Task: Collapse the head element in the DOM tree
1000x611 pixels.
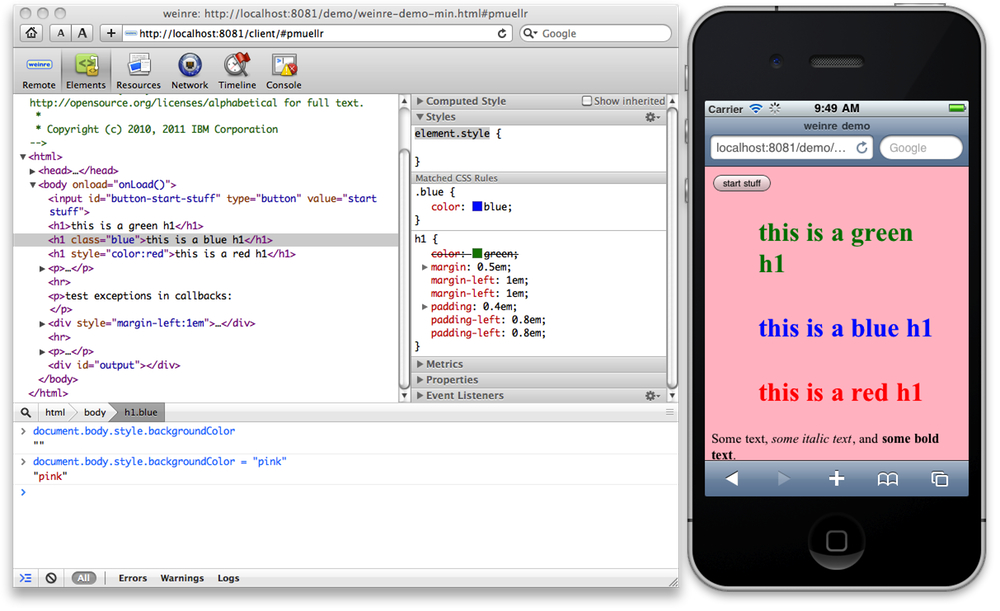Action: 31,170
